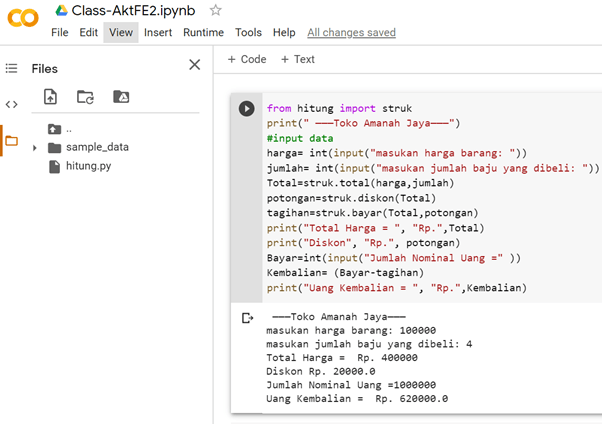The image size is (602, 424).
Task: Close the Files panel
Action: click(x=195, y=65)
